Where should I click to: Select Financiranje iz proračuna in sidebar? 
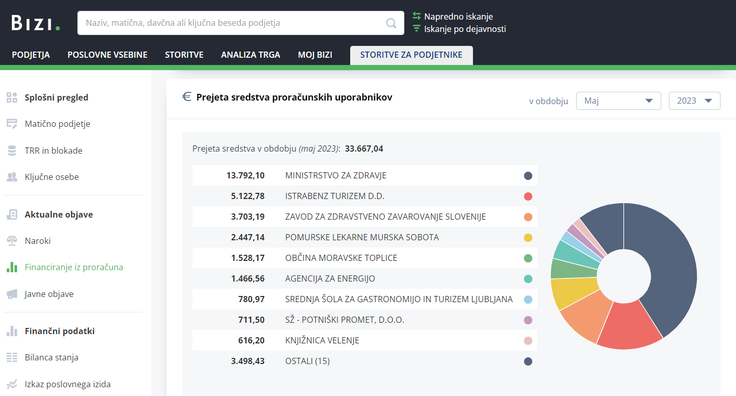(74, 267)
